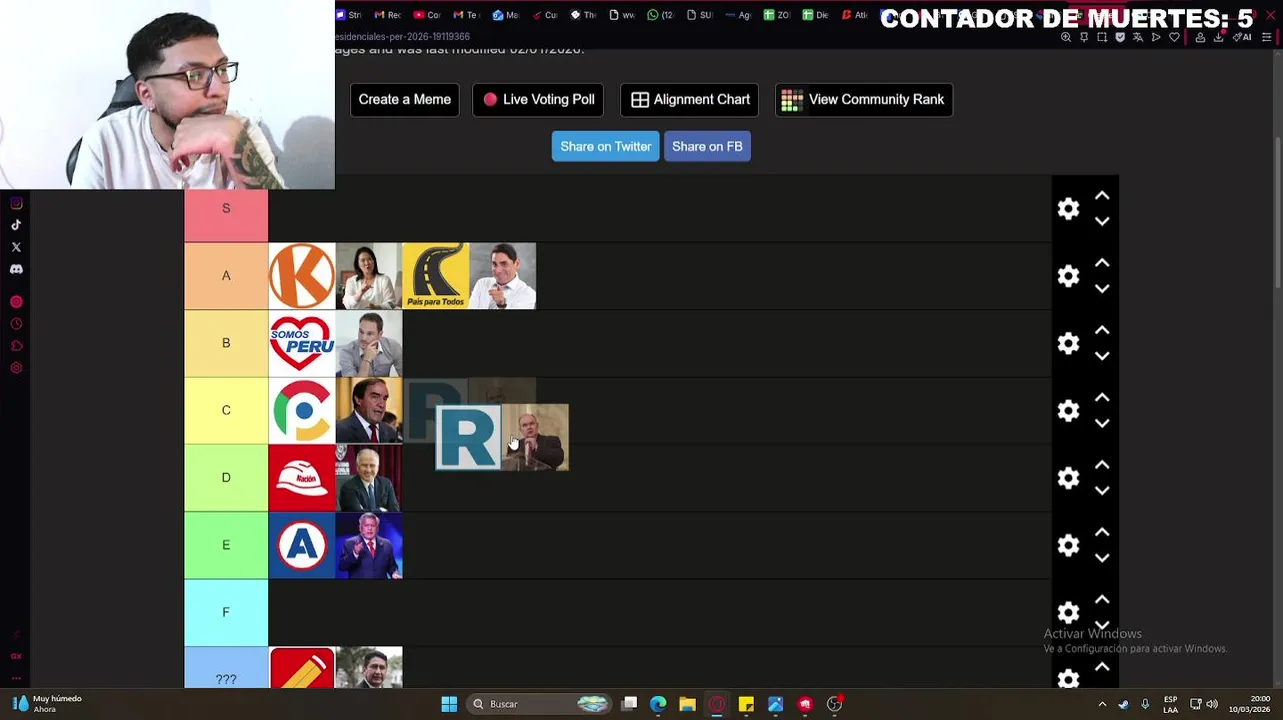Open Microsoft Edge from taskbar
The height and width of the screenshot is (720, 1283).
[658, 704]
